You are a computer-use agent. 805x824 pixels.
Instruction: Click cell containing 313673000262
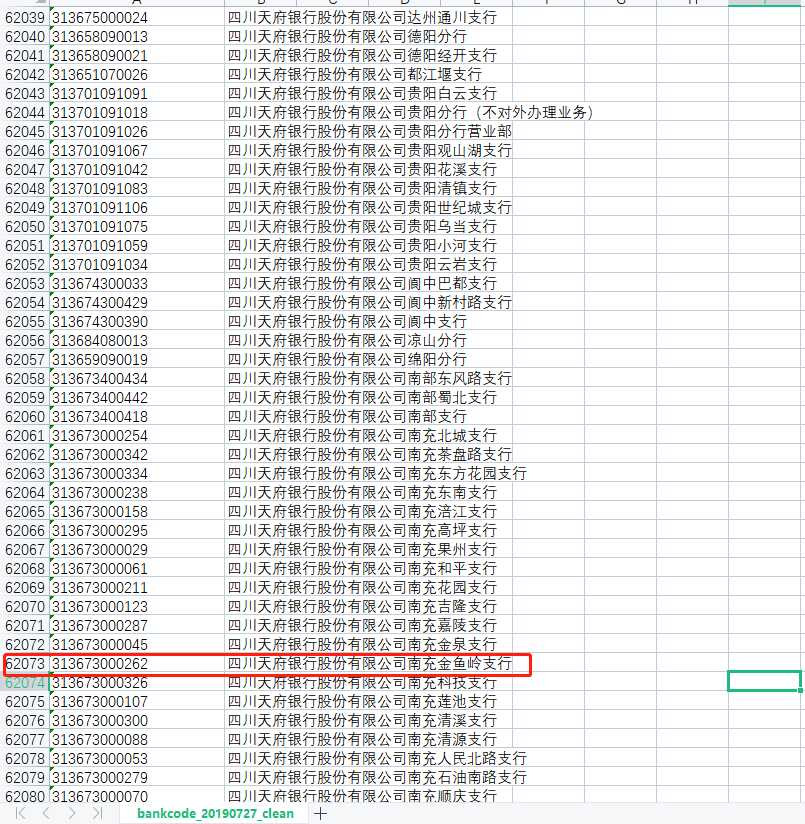tap(137, 664)
